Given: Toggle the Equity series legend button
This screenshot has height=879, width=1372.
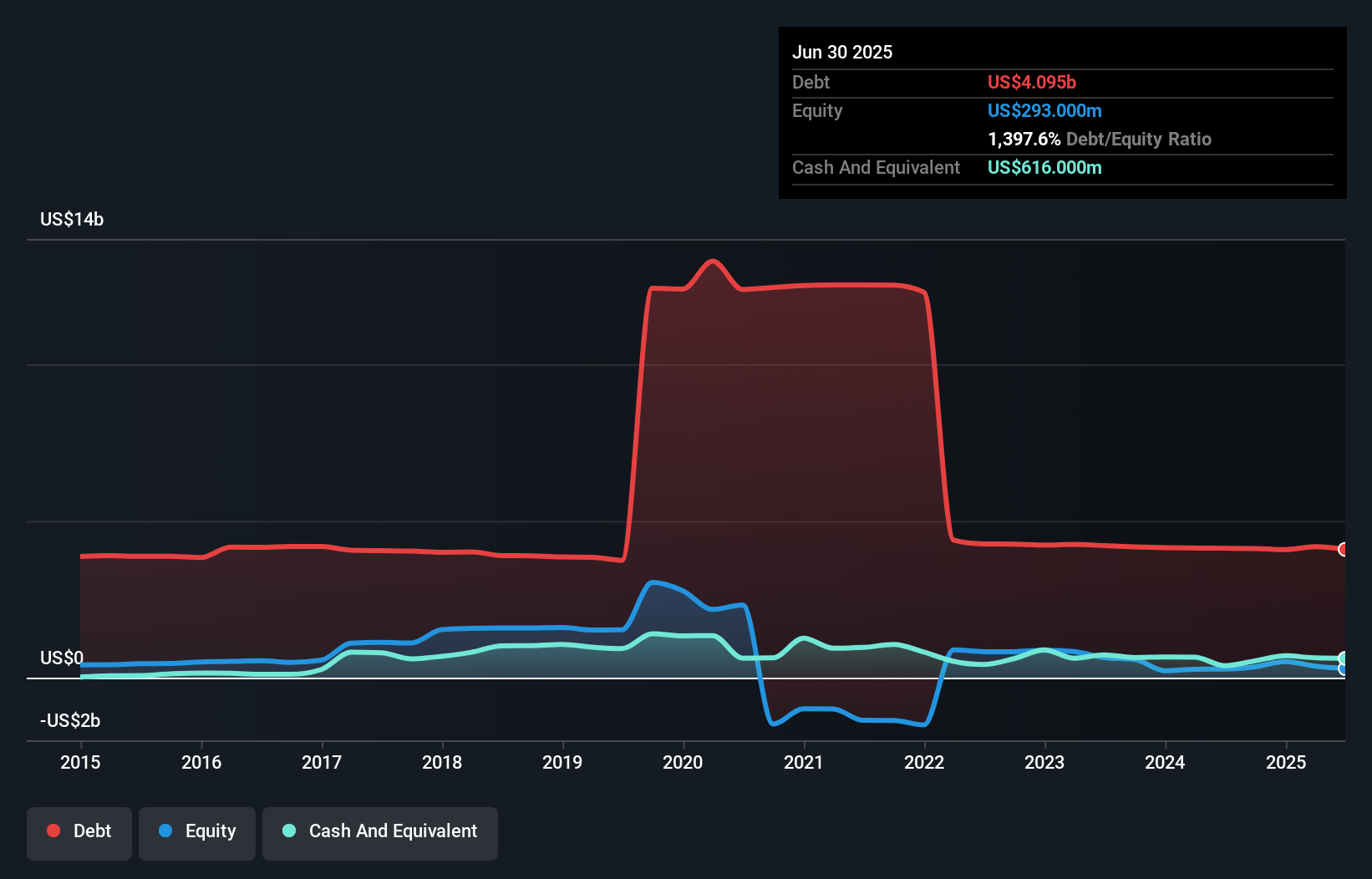Looking at the screenshot, I should pyautogui.click(x=197, y=833).
